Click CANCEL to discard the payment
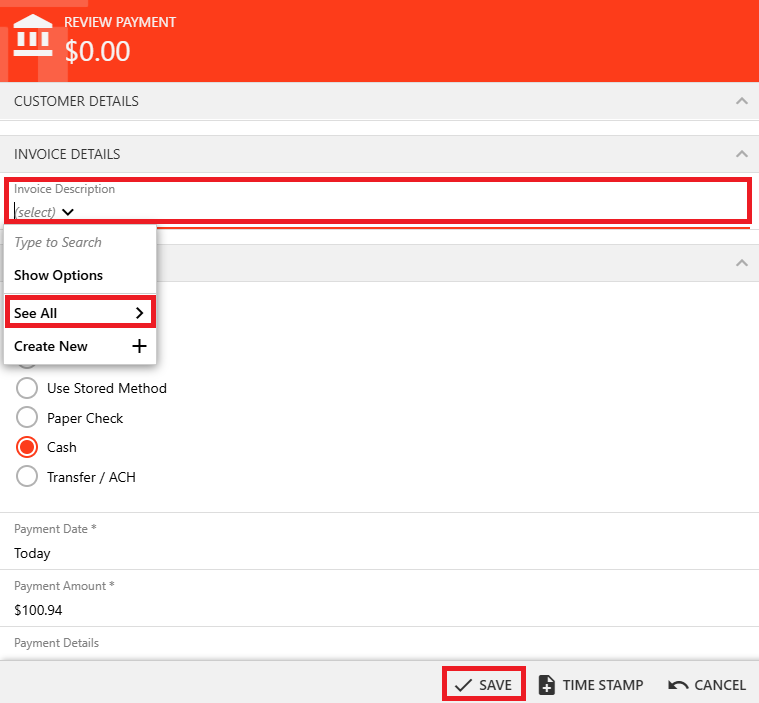Image resolution: width=759 pixels, height=703 pixels. 707,685
